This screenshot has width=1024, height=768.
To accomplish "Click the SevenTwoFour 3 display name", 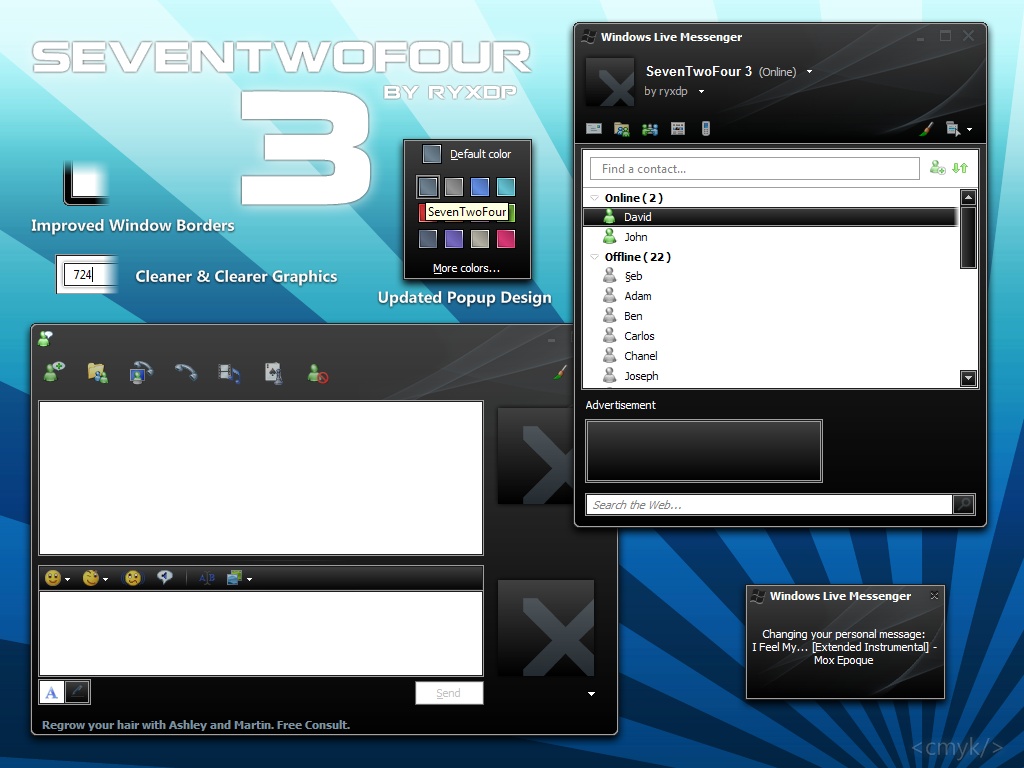I will point(699,71).
